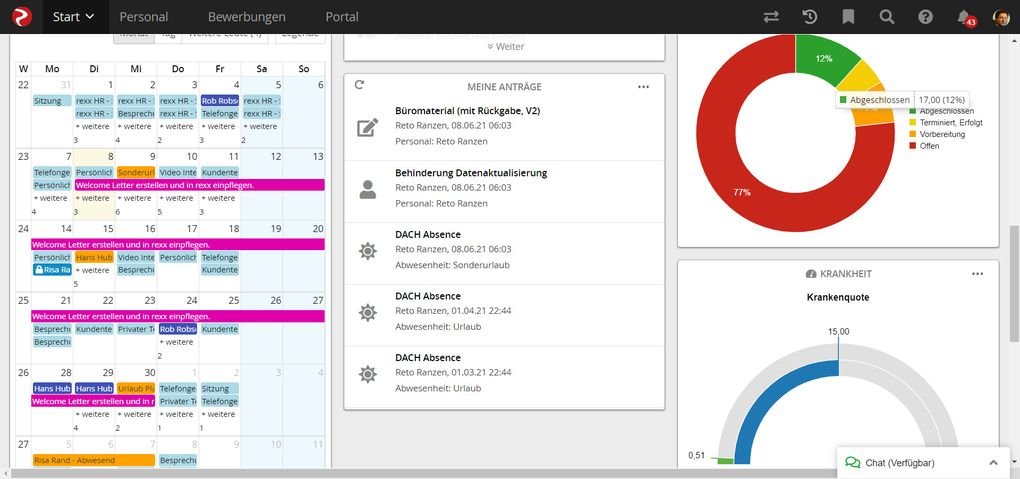Expand + weitere under Tuesday the 15th
Viewport: 1020px width, 479px height.
[x=92, y=270]
